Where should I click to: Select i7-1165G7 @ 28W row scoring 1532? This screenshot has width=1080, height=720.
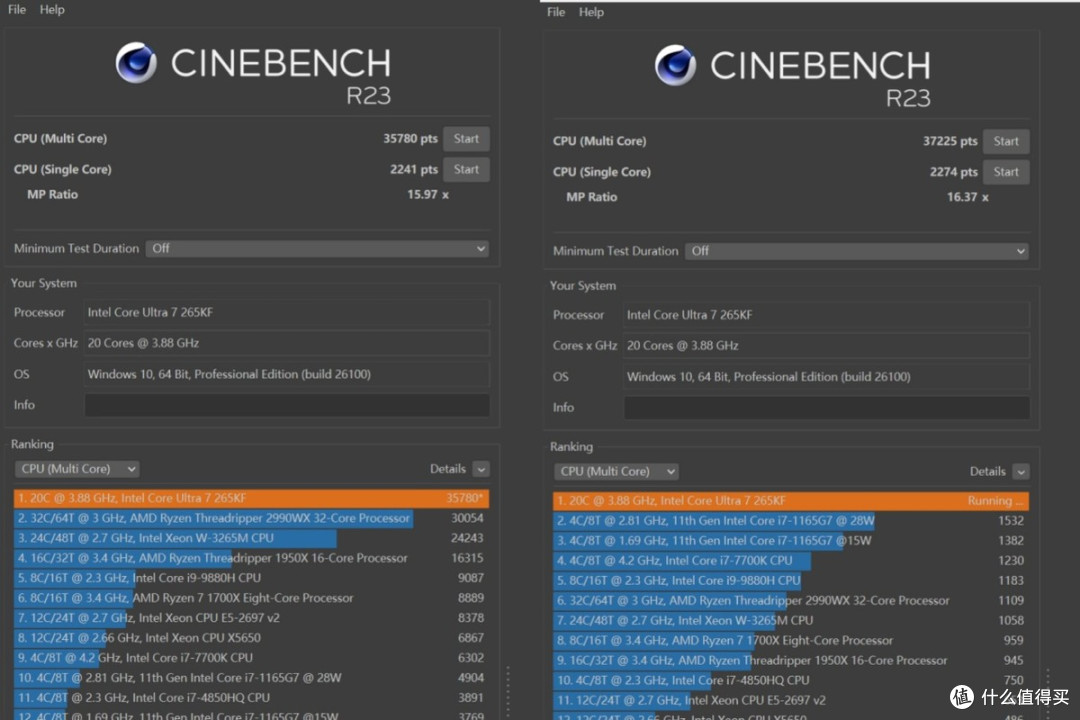pos(791,521)
